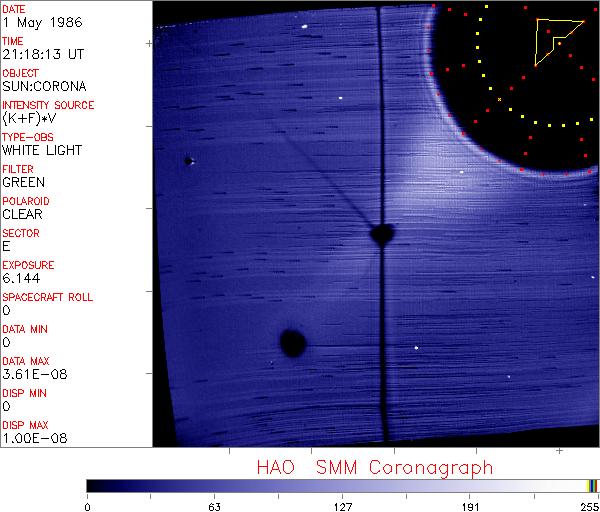This screenshot has width=600, height=512.
Task: Click the DATA MAX value 3.61E-08
Action: pyautogui.click(x=34, y=375)
